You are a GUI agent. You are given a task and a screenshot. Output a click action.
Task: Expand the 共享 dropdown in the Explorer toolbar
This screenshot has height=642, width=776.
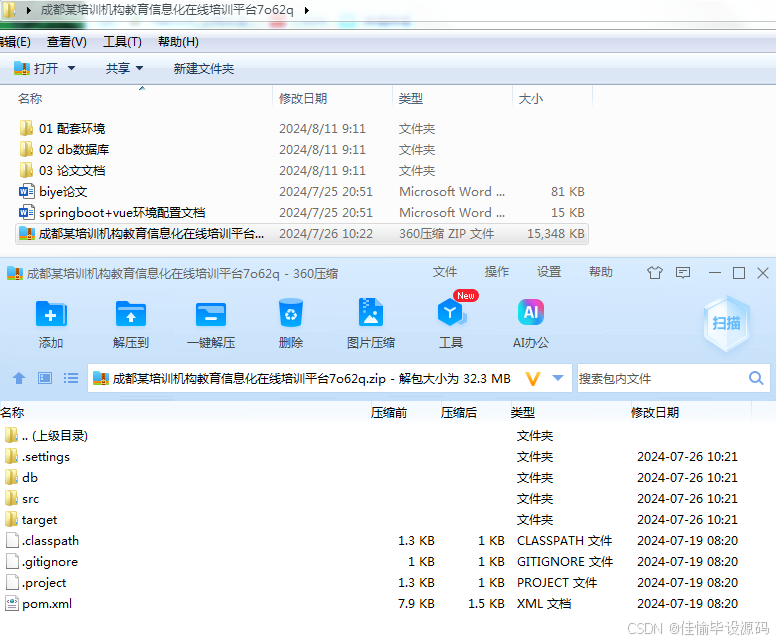[x=139, y=68]
